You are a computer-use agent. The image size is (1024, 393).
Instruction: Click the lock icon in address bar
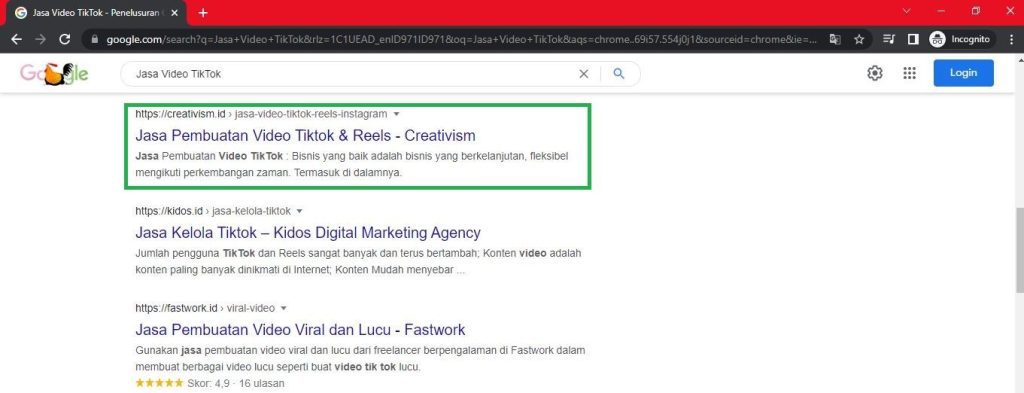[95, 39]
